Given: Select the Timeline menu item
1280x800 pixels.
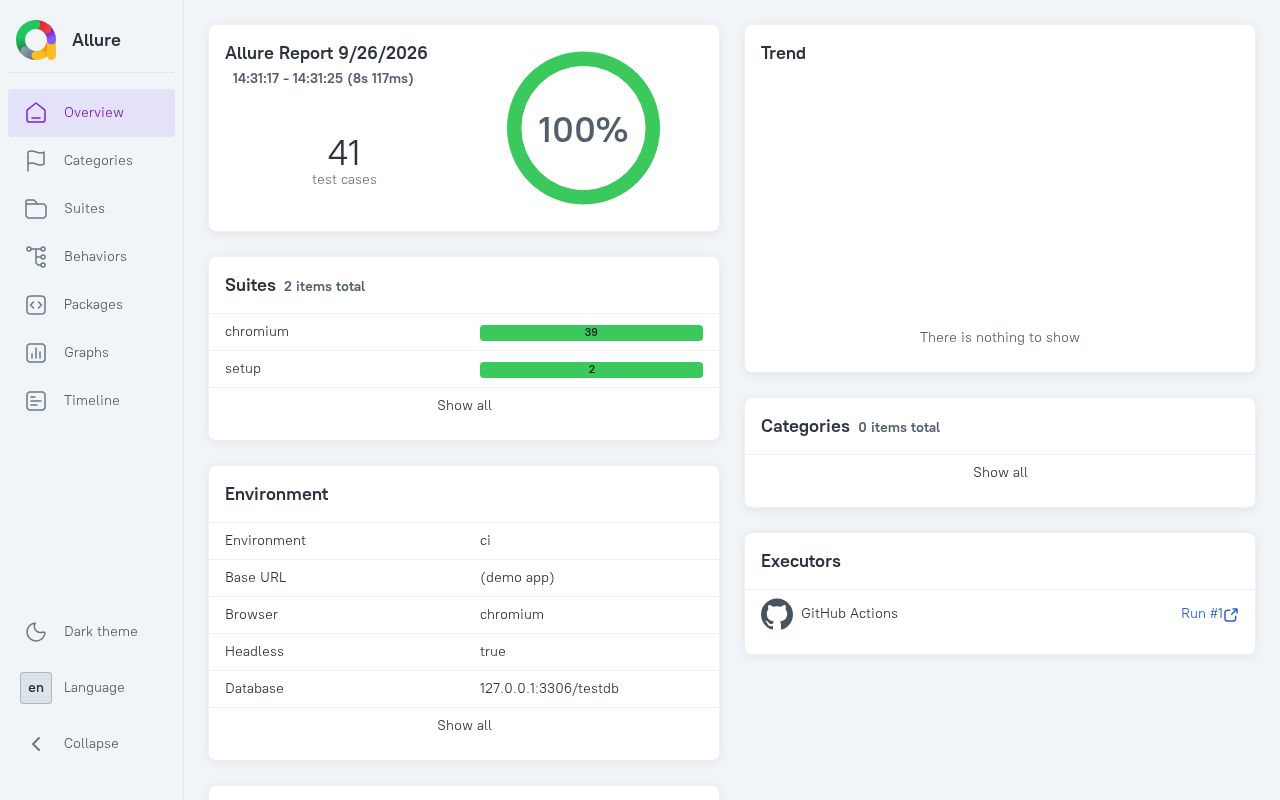Looking at the screenshot, I should (x=92, y=401).
